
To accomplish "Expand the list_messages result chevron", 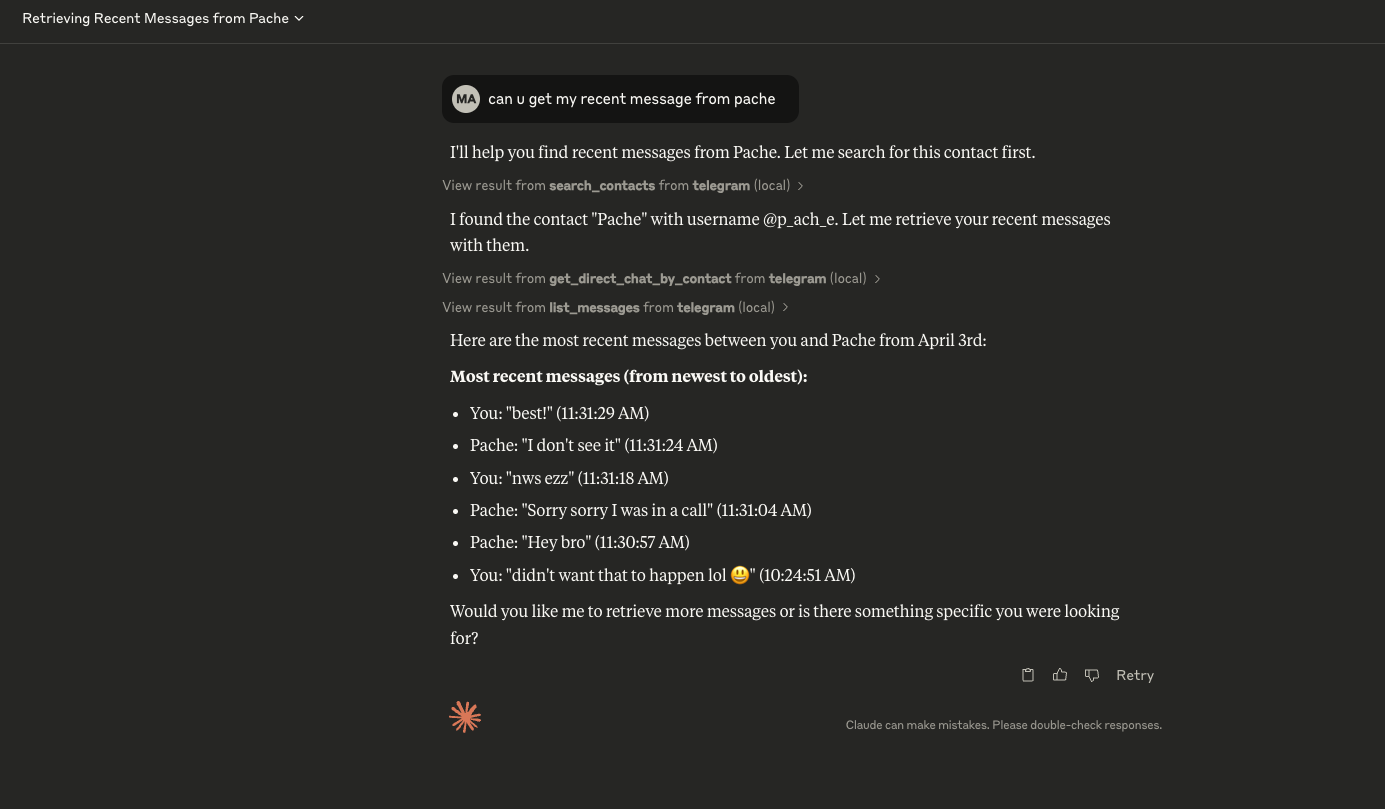I will tap(786, 308).
